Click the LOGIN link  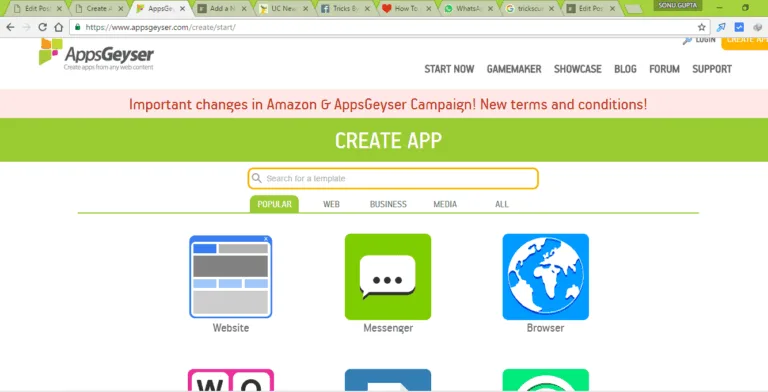click(x=700, y=40)
